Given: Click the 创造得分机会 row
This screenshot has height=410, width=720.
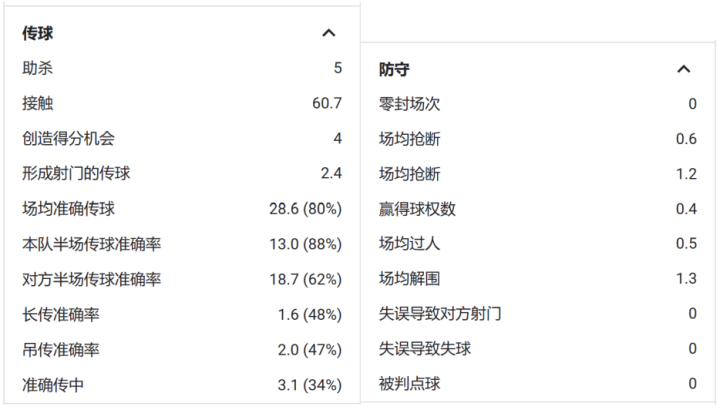Looking at the screenshot, I should click(68, 138).
